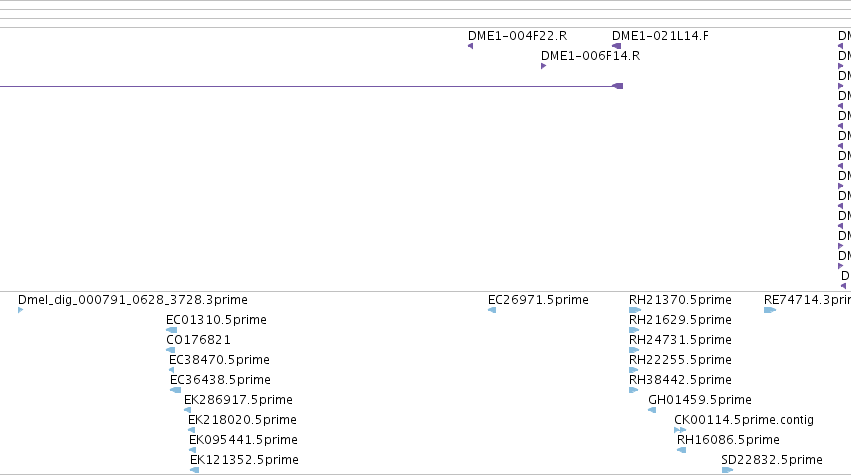Select the EK095441.5prime label
851x475 pixels.
point(243,440)
